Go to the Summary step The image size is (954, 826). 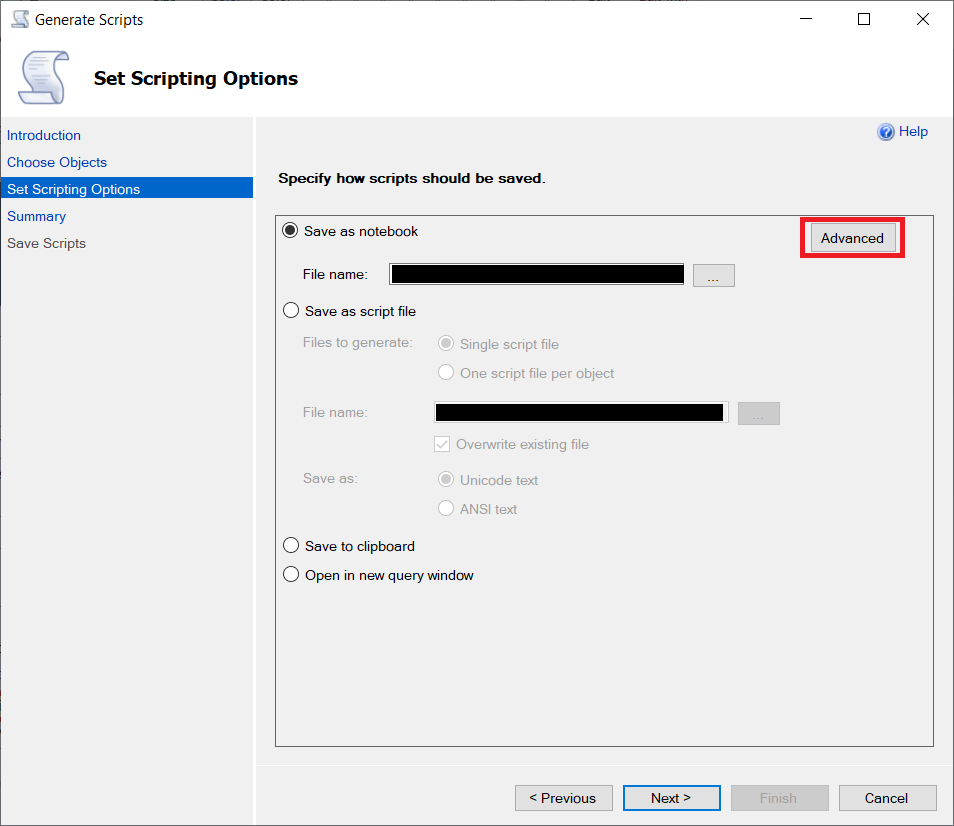click(36, 216)
